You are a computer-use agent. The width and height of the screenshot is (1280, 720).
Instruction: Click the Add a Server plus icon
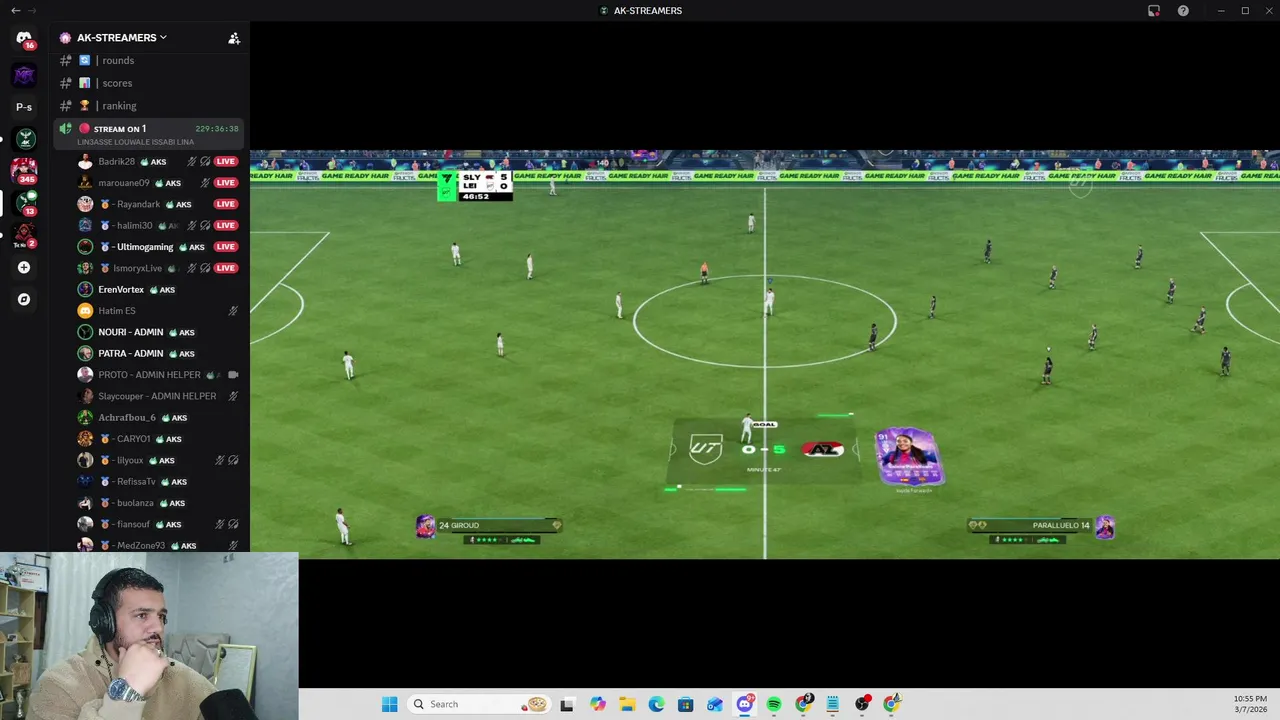(x=24, y=267)
